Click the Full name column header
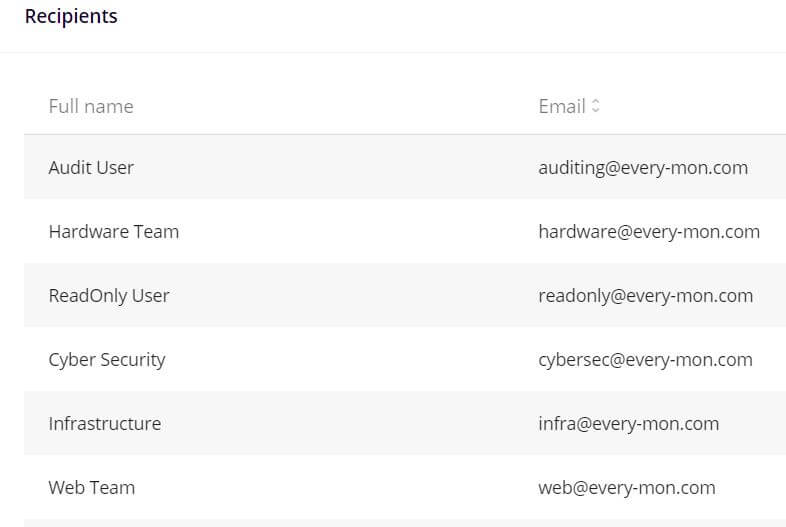Image resolution: width=786 pixels, height=527 pixels. coord(91,106)
